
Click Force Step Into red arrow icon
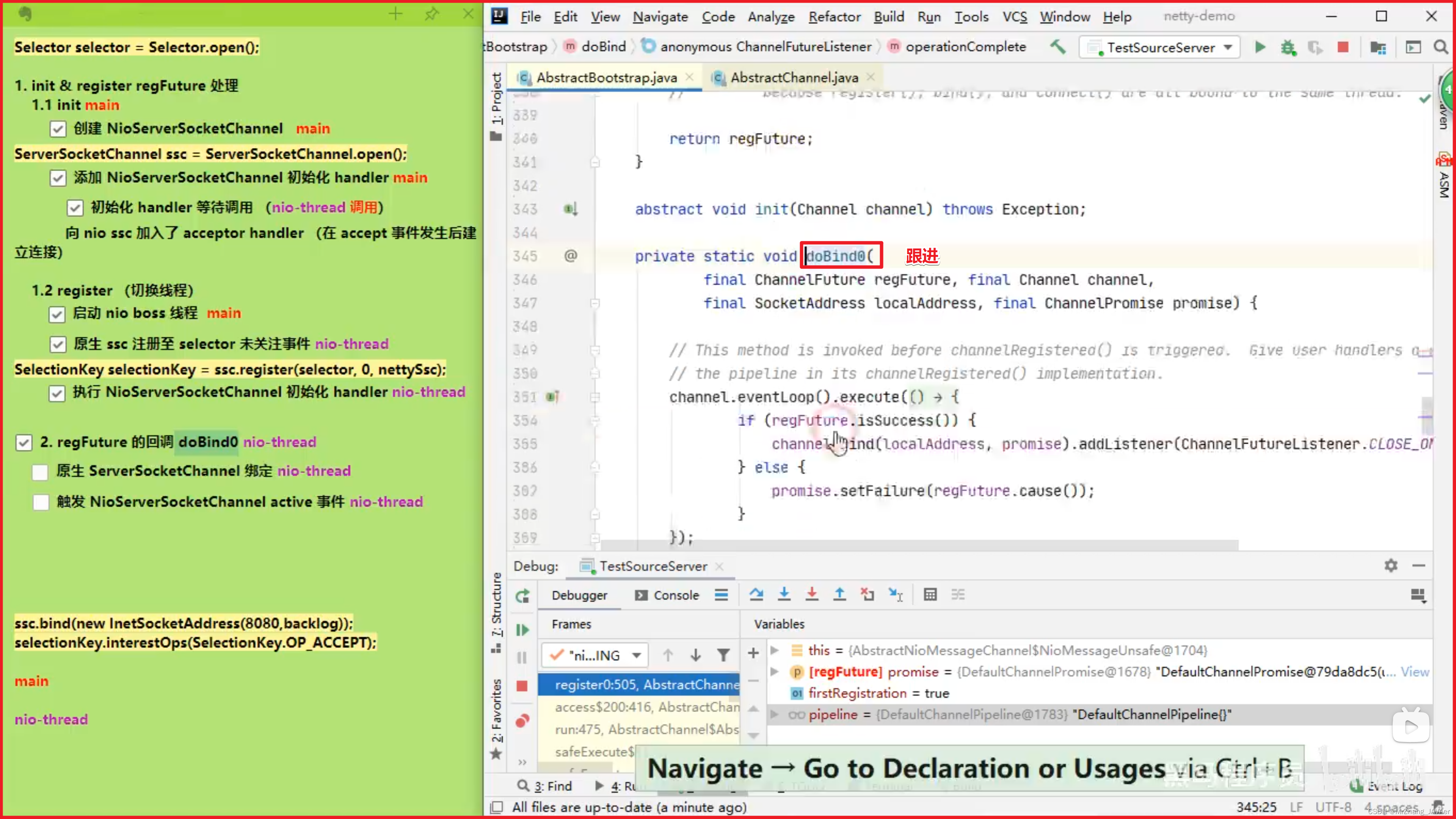pyautogui.click(x=812, y=594)
